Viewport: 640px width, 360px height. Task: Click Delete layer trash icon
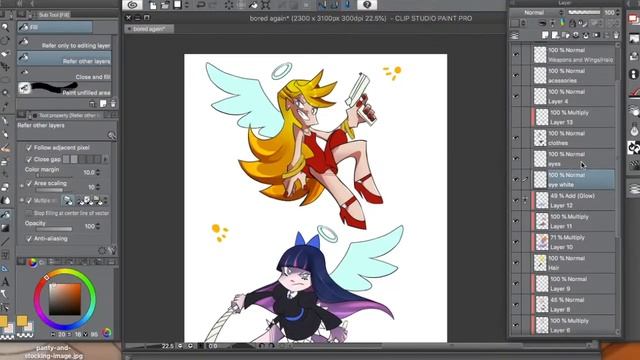[x=616, y=36]
